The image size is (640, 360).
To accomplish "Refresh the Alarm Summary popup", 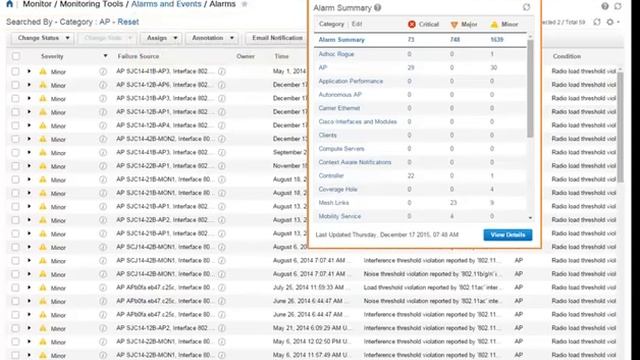I will point(527,7).
